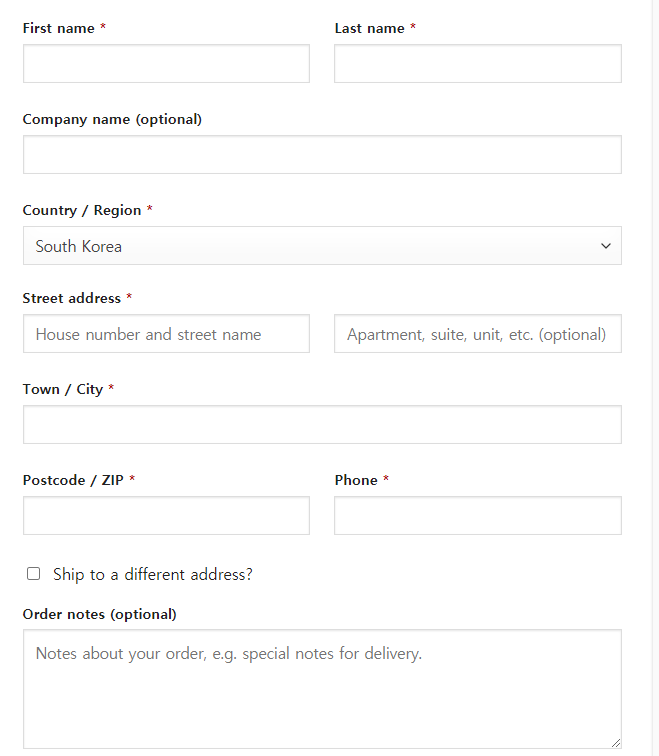Click the Order notes text area
This screenshot has width=659, height=756.
coord(323,689)
